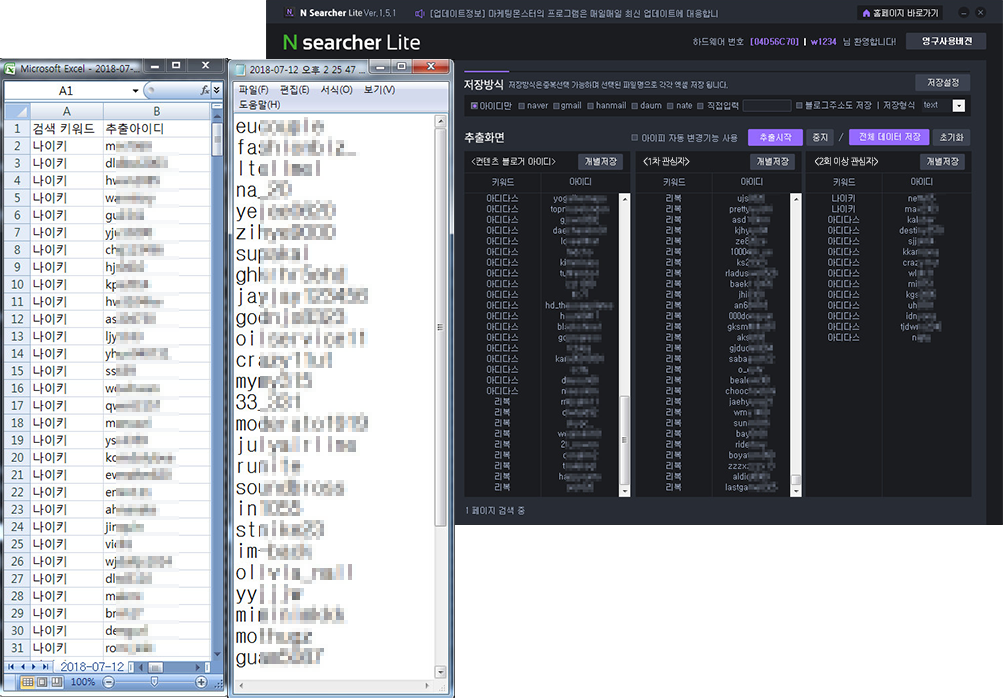The height and width of the screenshot is (698, 1003).
Task: Click the Excel zoom in plus button
Action: (x=201, y=682)
